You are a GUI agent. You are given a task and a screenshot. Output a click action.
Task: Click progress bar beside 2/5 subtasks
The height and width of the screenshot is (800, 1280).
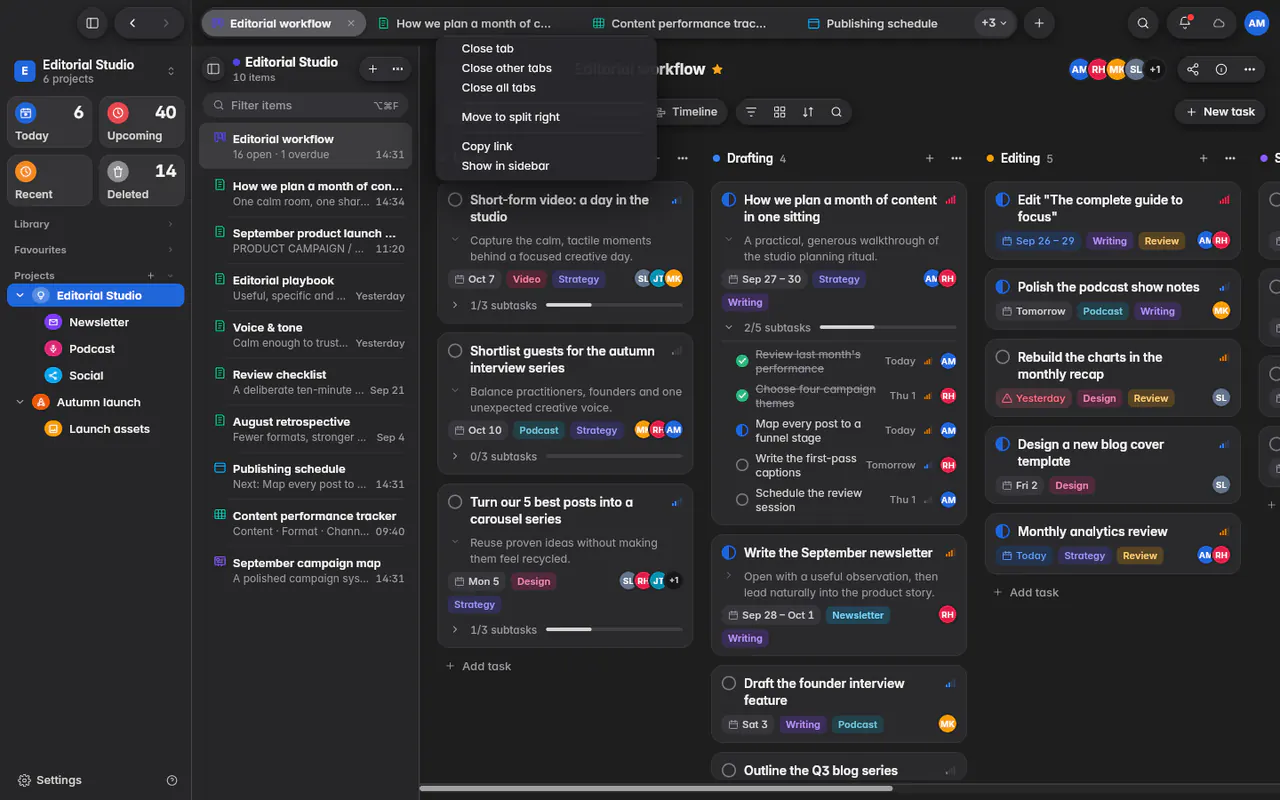click(x=888, y=327)
